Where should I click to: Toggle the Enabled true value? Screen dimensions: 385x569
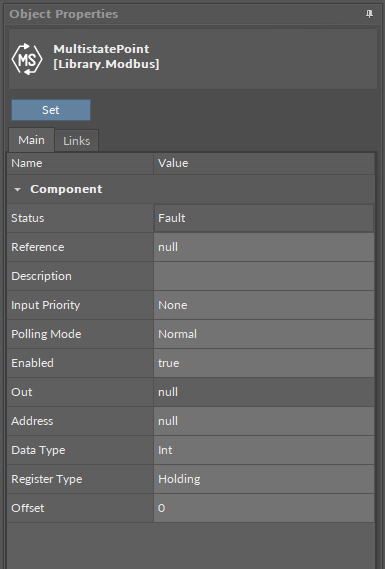[264, 363]
